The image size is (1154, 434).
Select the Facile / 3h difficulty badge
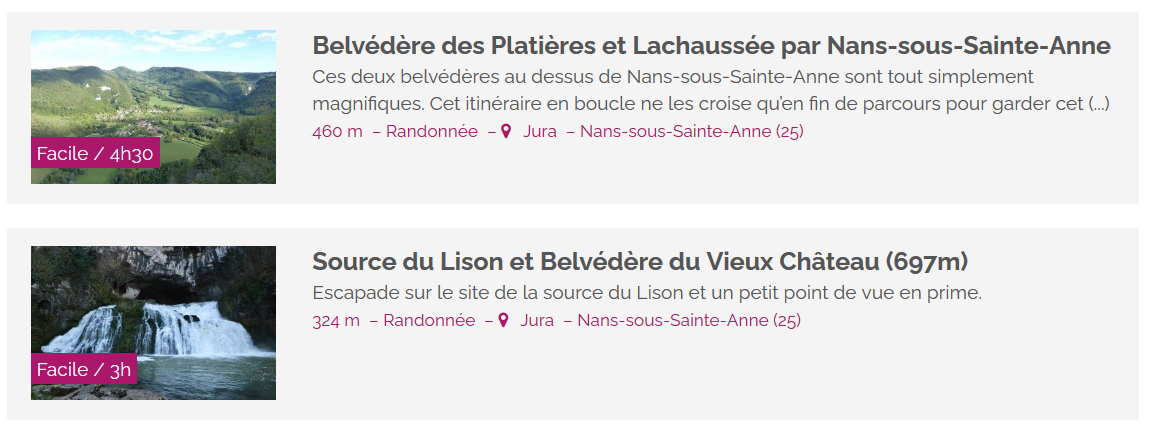(84, 369)
